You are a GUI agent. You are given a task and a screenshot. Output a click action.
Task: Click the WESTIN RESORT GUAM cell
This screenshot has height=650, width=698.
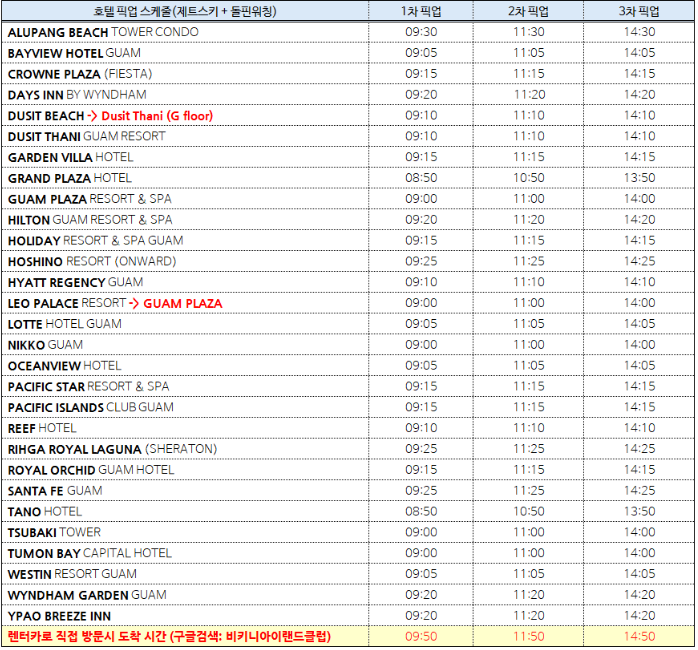pyautogui.click(x=72, y=574)
